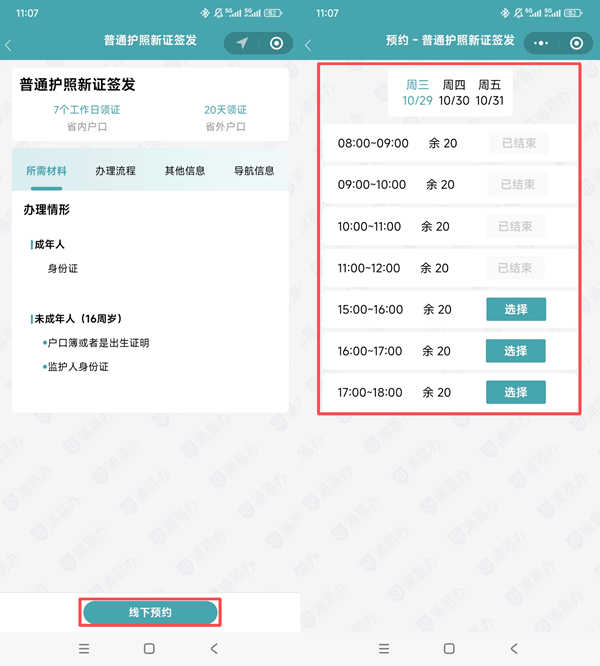Image resolution: width=600 pixels, height=666 pixels.
Task: Tap 已结束 for the 08:00~09:00 slot
Action: (519, 143)
